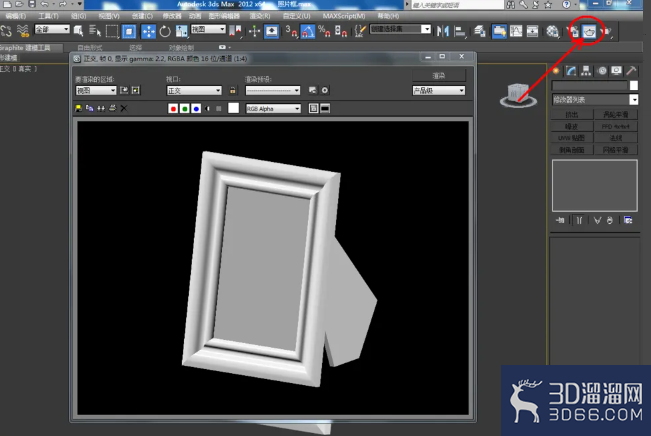Click the Use Pivot Point Center icon
The image size is (651, 436).
(235, 31)
